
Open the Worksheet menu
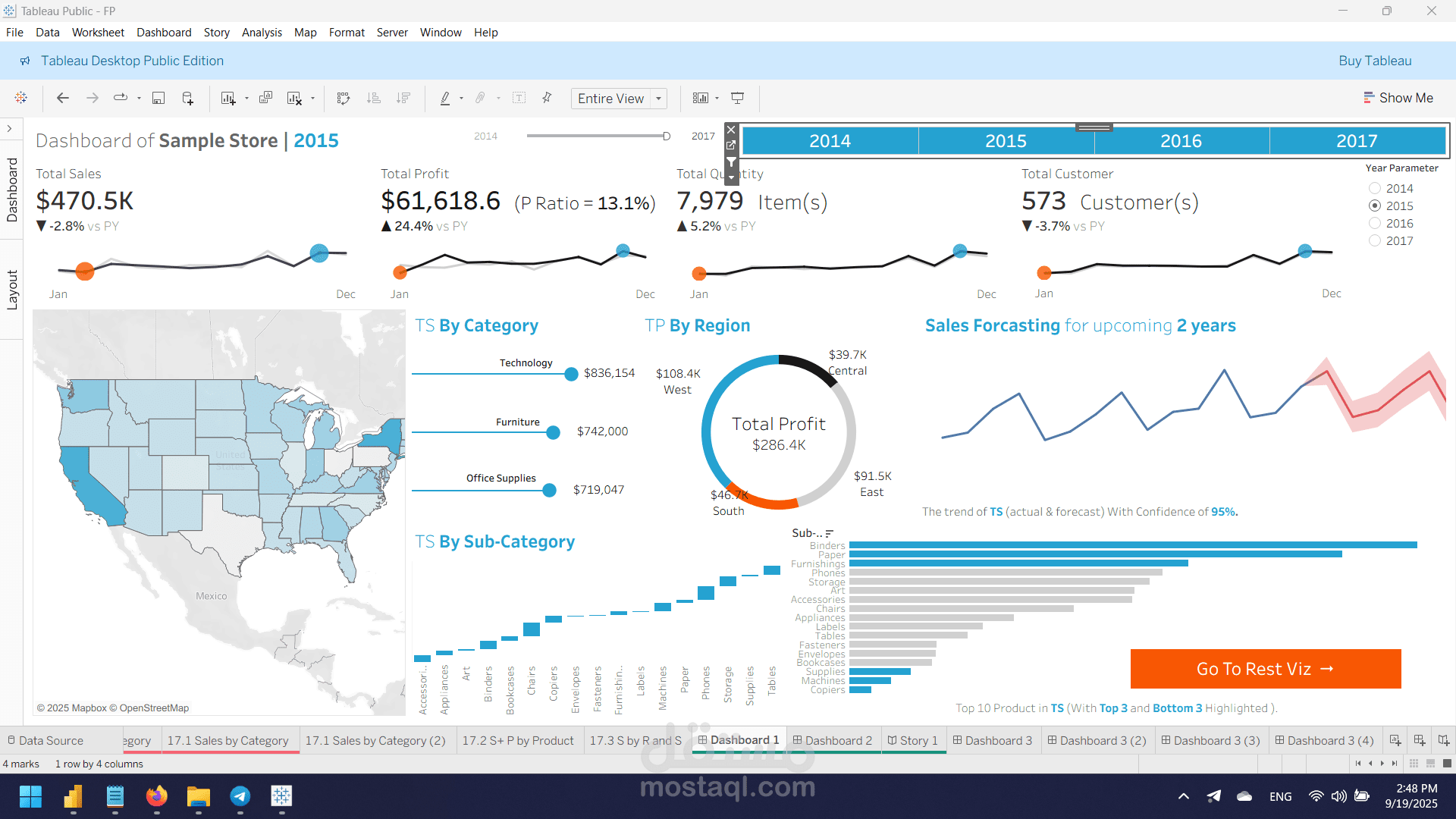[x=98, y=32]
